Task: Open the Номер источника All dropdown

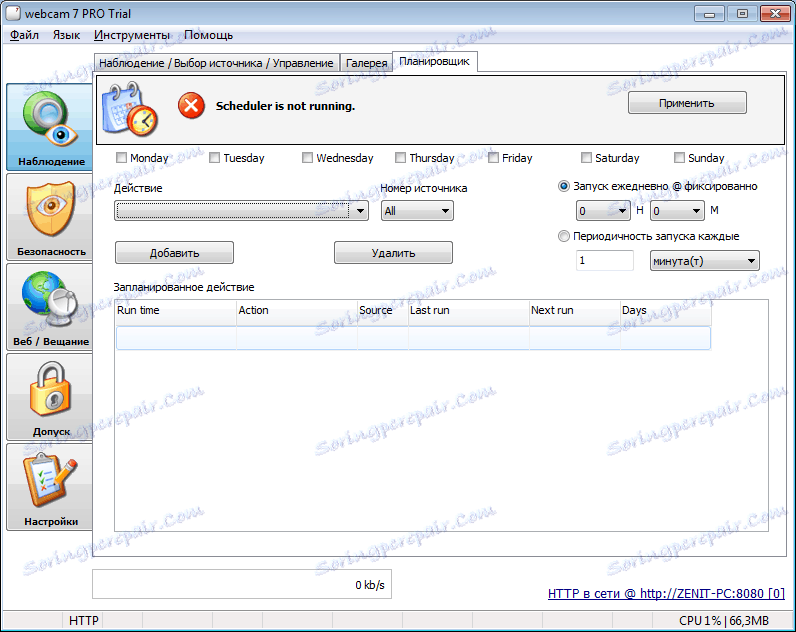Action: pos(417,211)
